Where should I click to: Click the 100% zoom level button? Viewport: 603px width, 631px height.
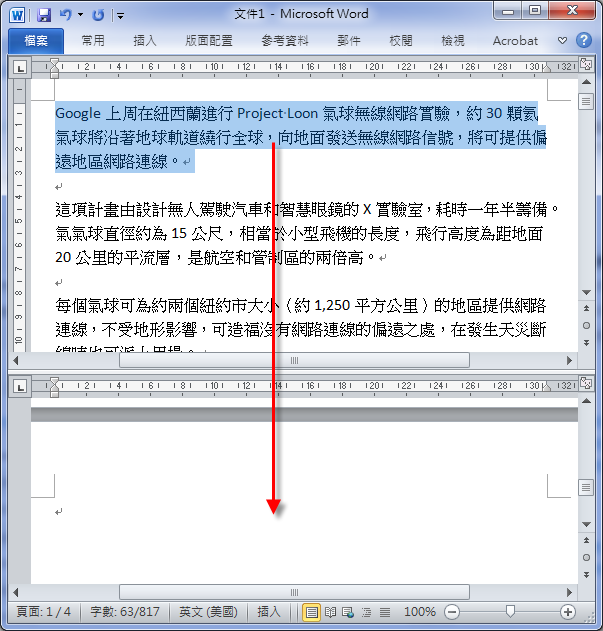coord(420,612)
